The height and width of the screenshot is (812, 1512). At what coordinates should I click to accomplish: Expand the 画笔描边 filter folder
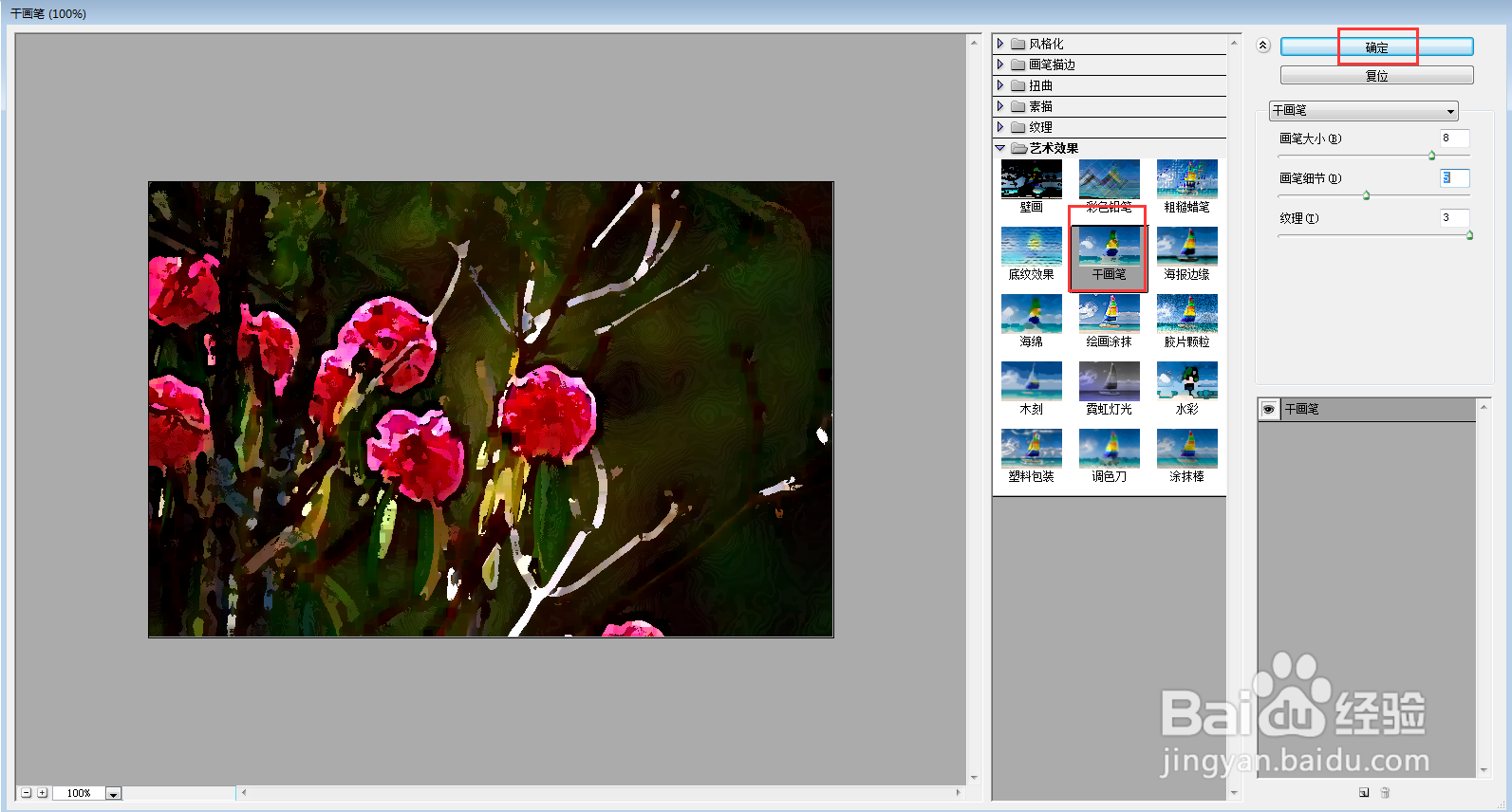[1000, 65]
